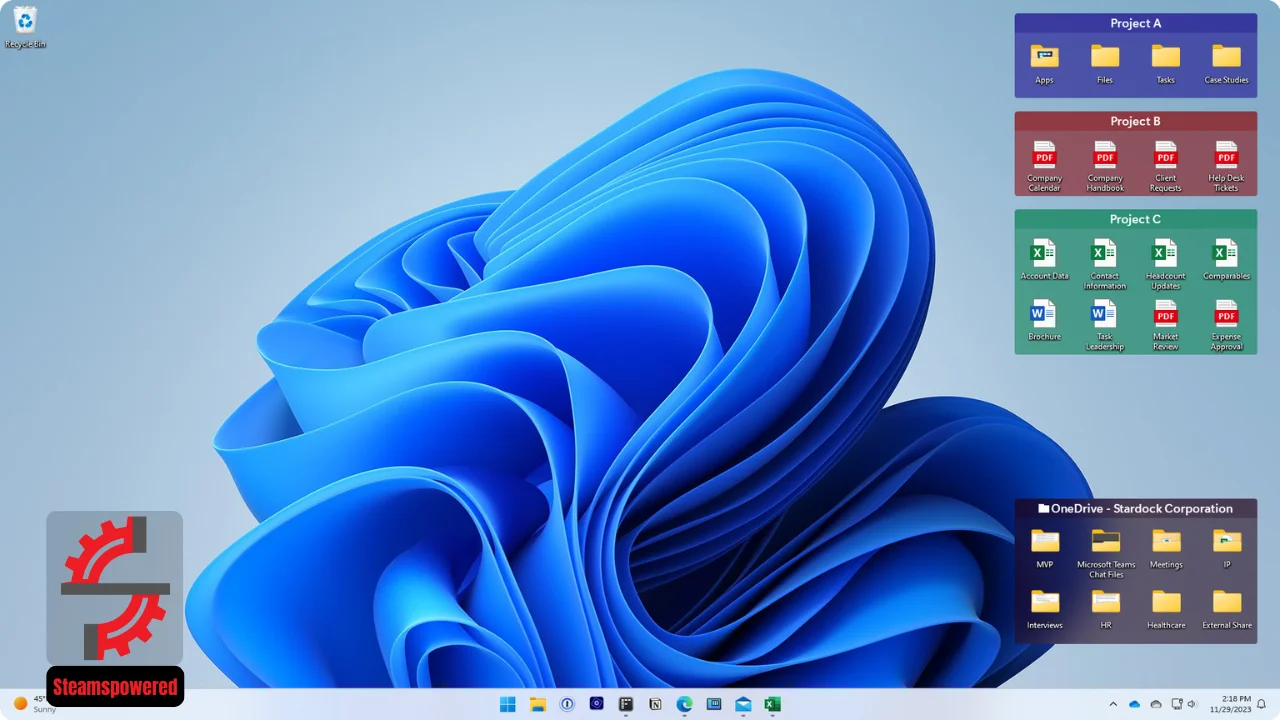Open Excel from the taskbar
The height and width of the screenshot is (720, 1280).
point(772,704)
